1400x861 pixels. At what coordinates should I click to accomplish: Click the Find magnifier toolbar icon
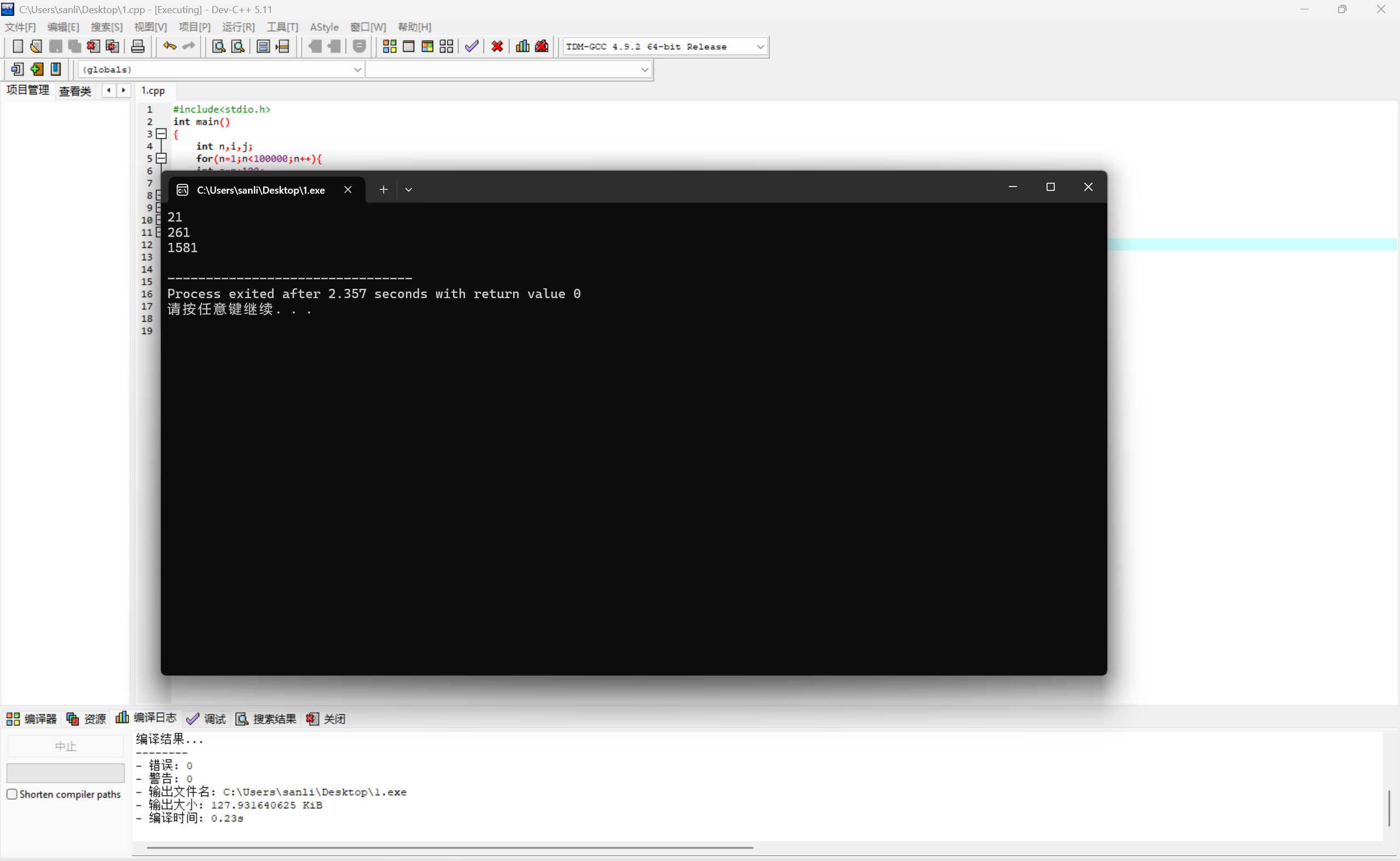[x=218, y=46]
